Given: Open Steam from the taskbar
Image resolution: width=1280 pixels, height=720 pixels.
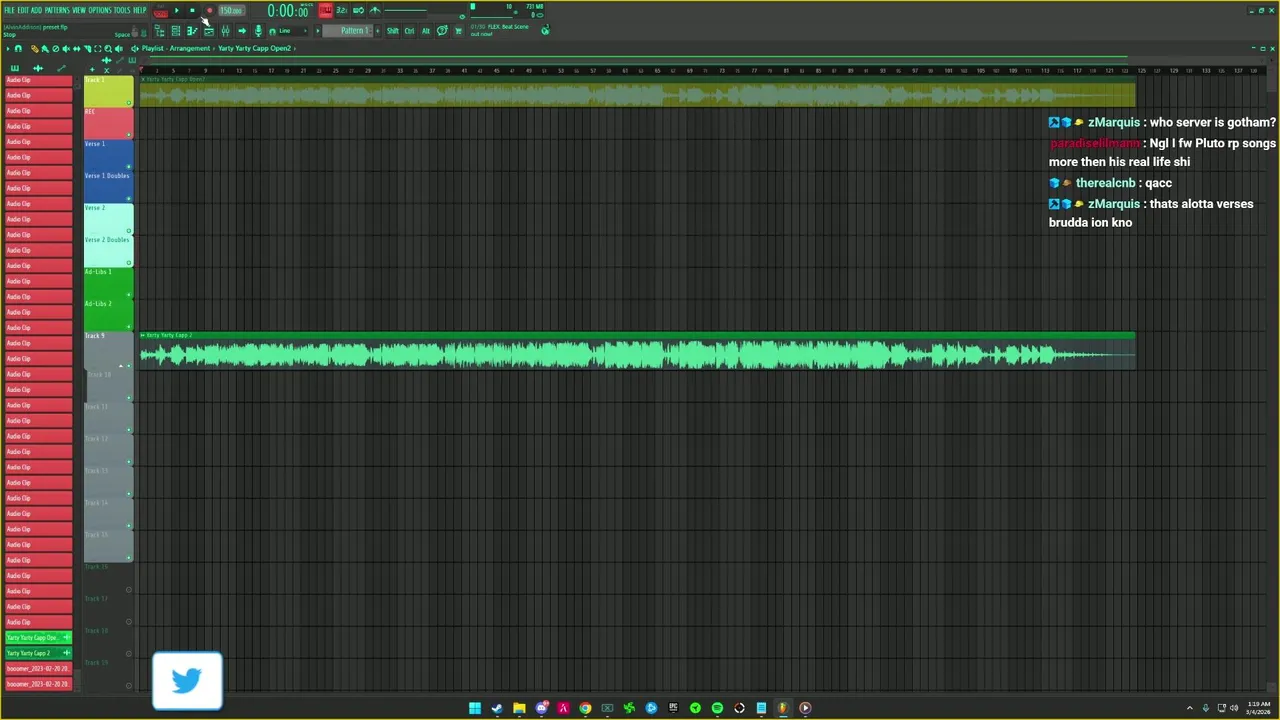Looking at the screenshot, I should [497, 708].
